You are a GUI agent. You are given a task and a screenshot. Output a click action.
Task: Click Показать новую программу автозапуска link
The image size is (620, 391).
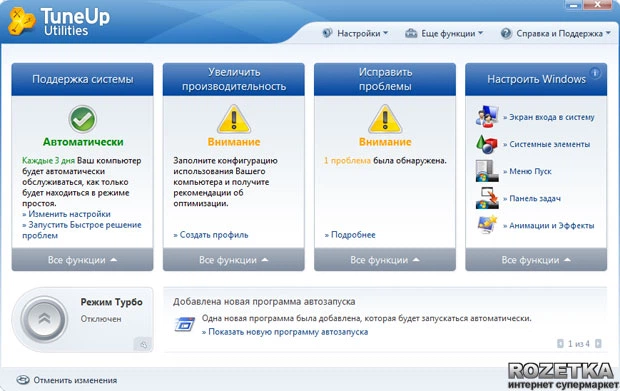[x=285, y=332]
